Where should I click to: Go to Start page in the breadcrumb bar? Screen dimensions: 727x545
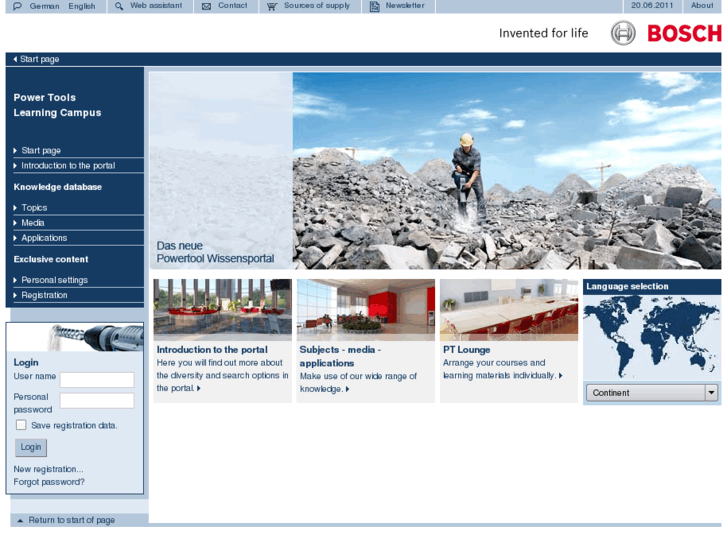(x=39, y=59)
